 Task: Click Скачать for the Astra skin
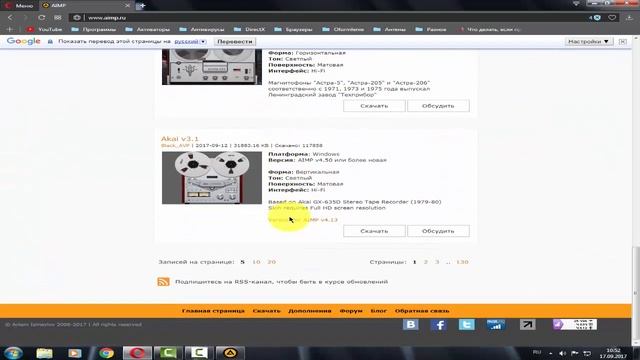[x=374, y=106]
